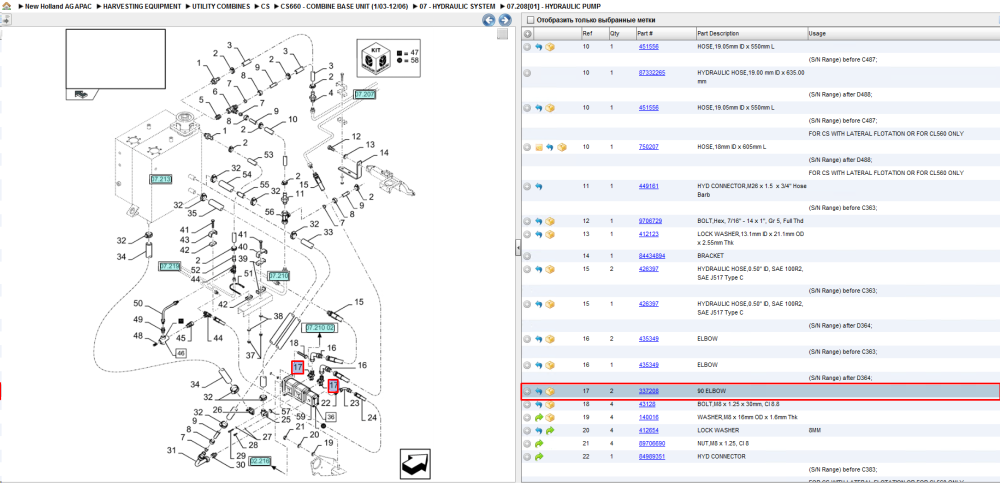Click the blue arrow icon for part 412054
1000x483 pixels.
click(539, 431)
